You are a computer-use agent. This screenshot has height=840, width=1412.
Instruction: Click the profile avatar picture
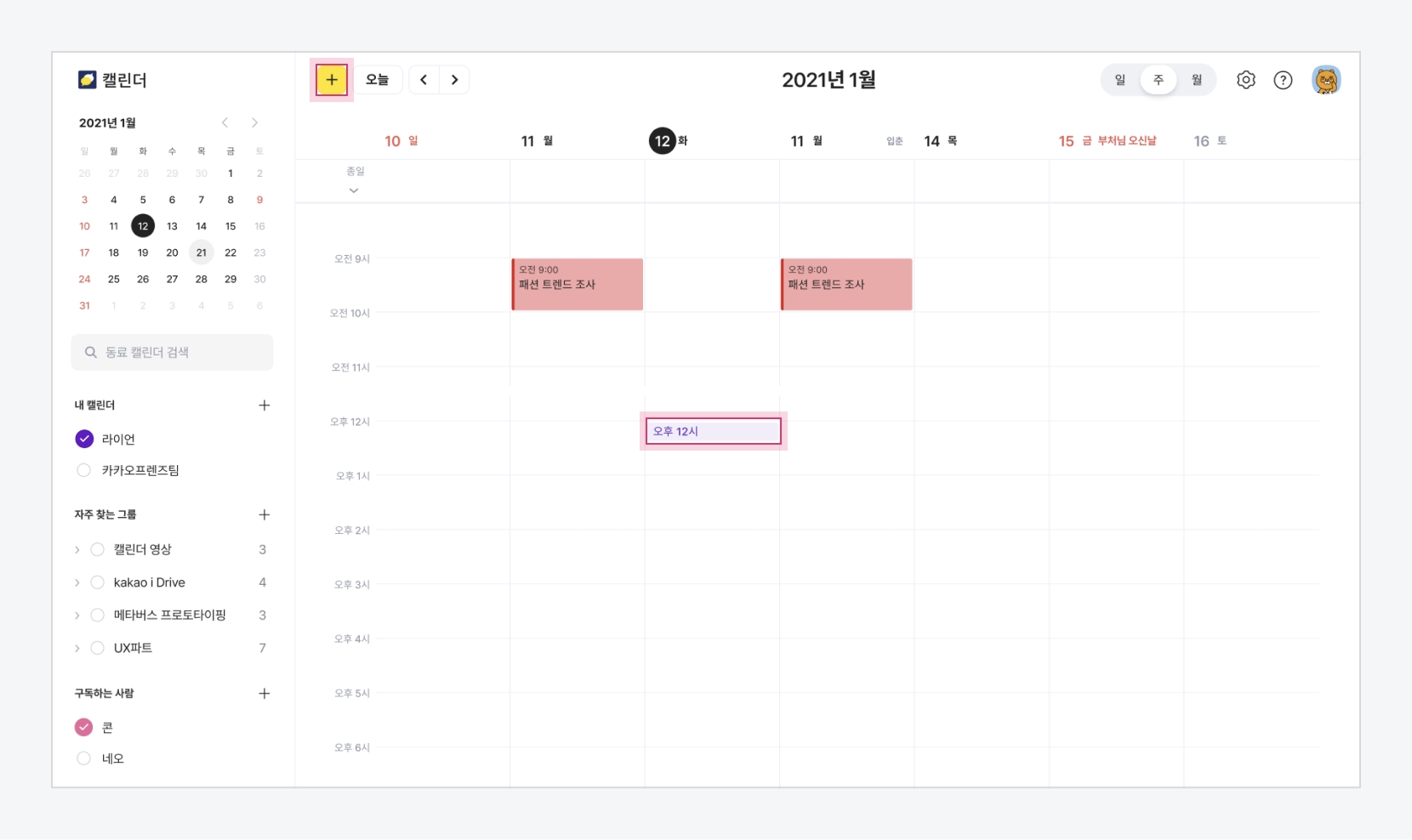[x=1325, y=80]
